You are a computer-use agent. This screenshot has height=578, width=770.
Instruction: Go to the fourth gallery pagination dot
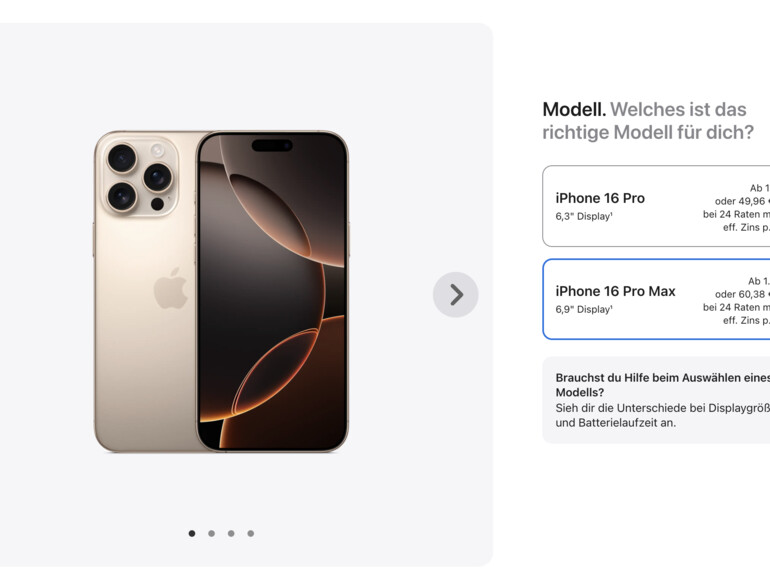(x=251, y=533)
